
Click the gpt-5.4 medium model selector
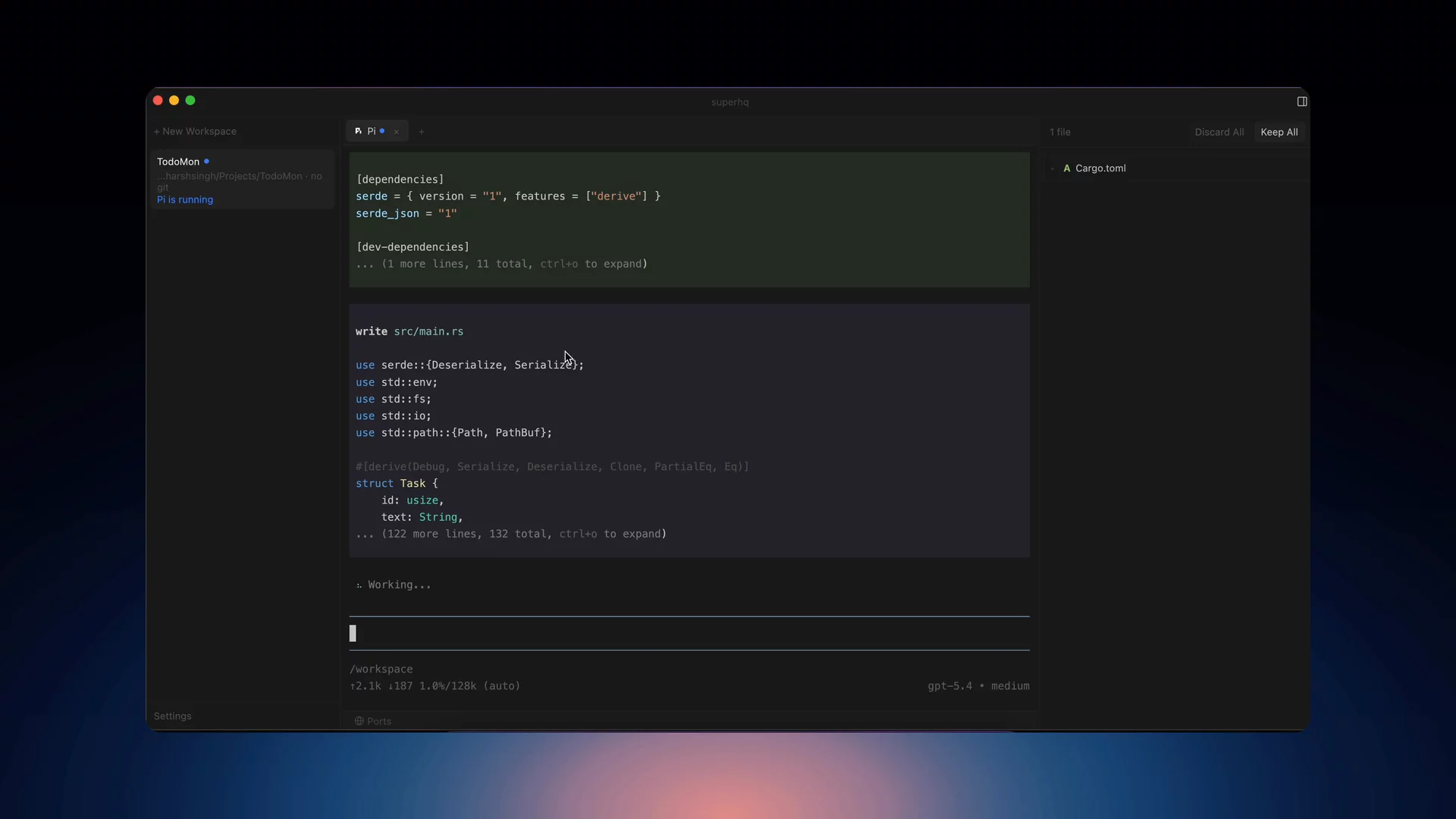[x=978, y=686]
